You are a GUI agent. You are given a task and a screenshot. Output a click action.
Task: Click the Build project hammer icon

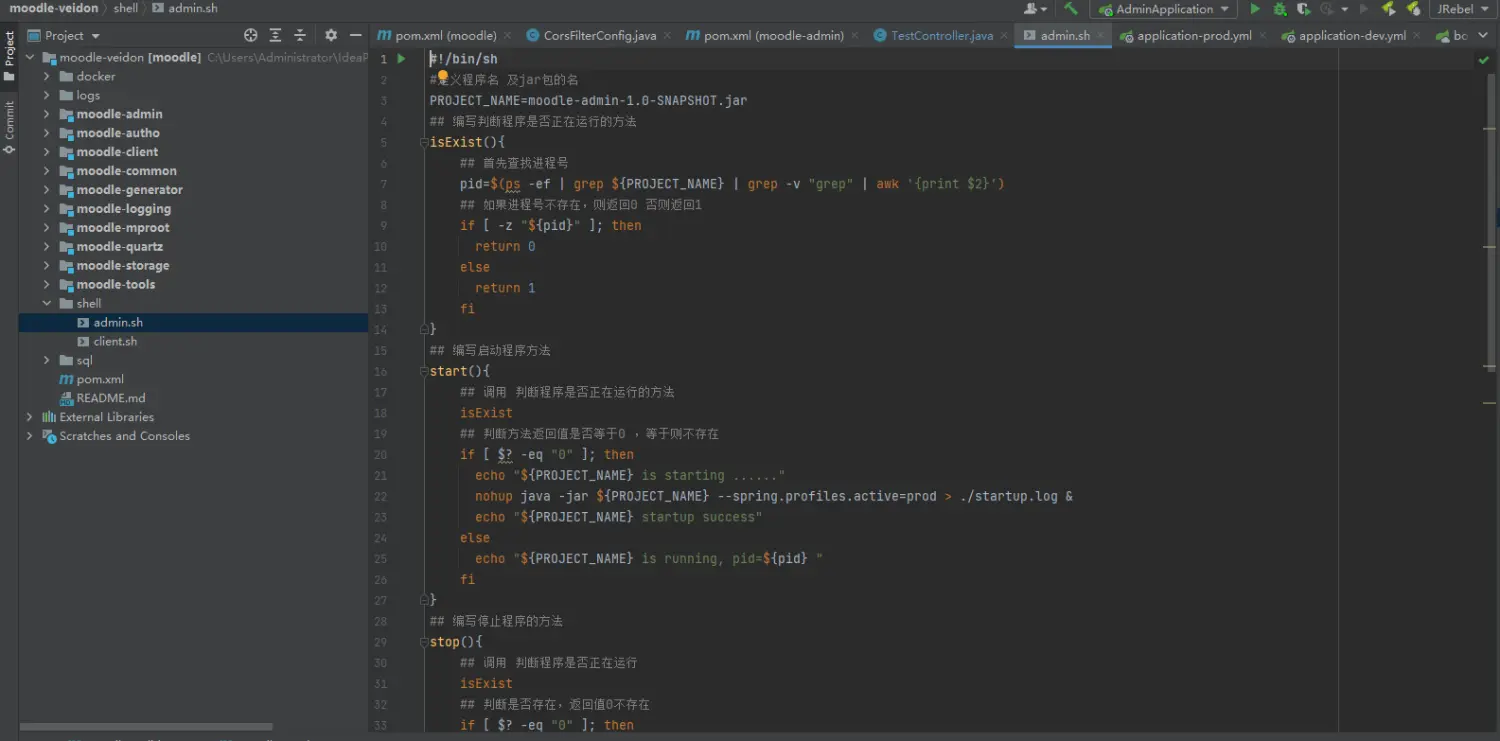[x=1071, y=9]
